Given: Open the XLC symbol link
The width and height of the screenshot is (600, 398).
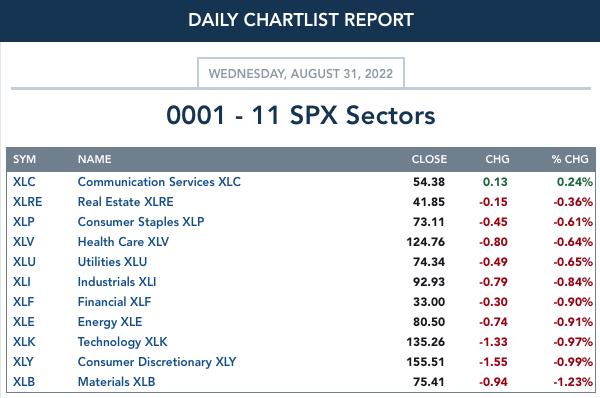Looking at the screenshot, I should coord(24,182).
